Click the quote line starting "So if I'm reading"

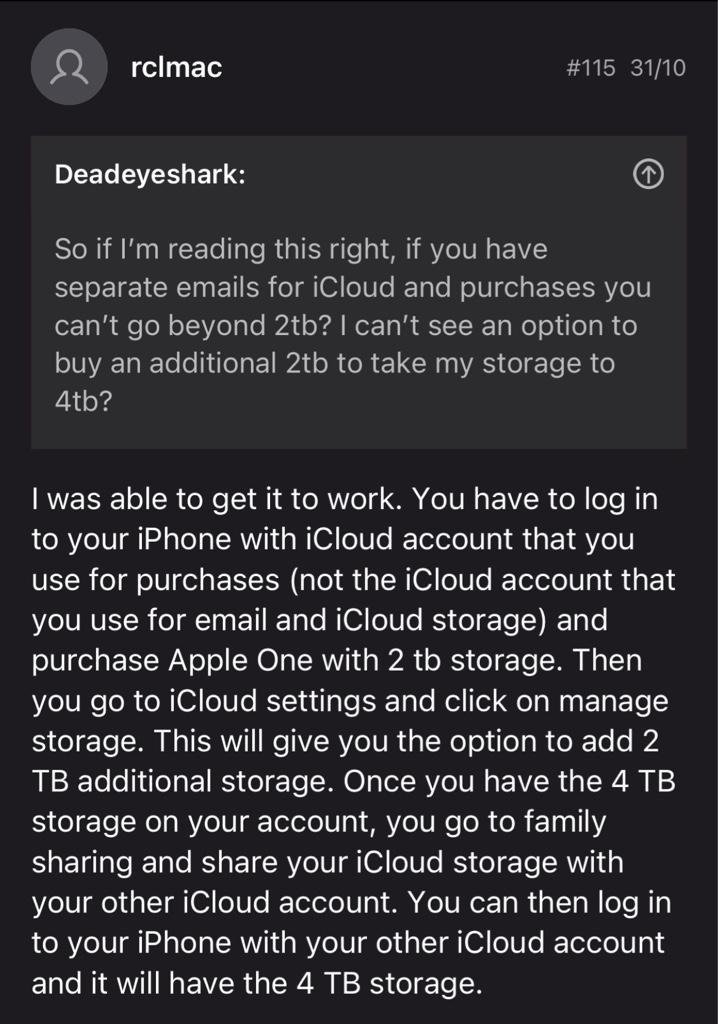pos(300,249)
